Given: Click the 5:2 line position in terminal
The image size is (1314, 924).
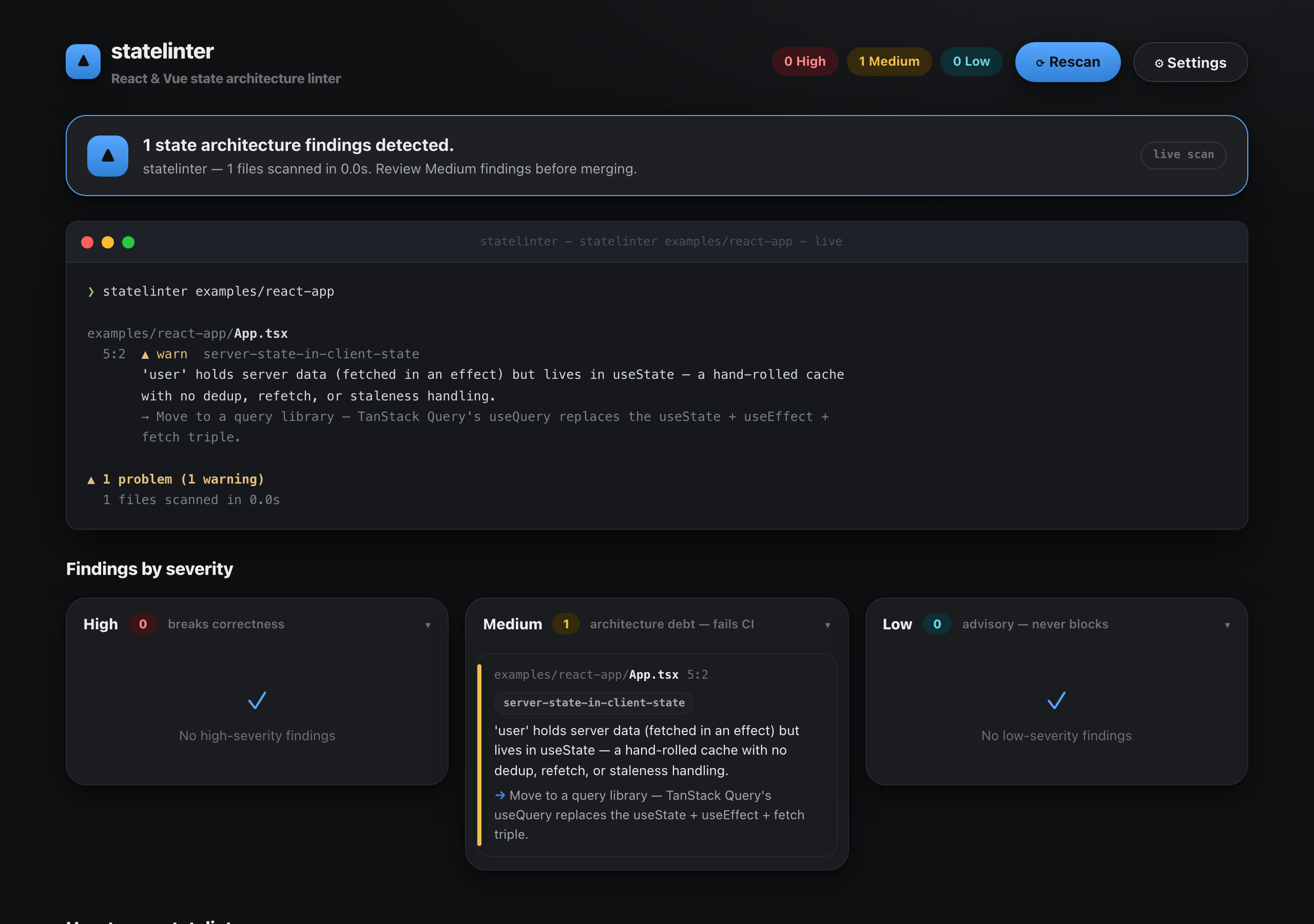Looking at the screenshot, I should point(114,354).
